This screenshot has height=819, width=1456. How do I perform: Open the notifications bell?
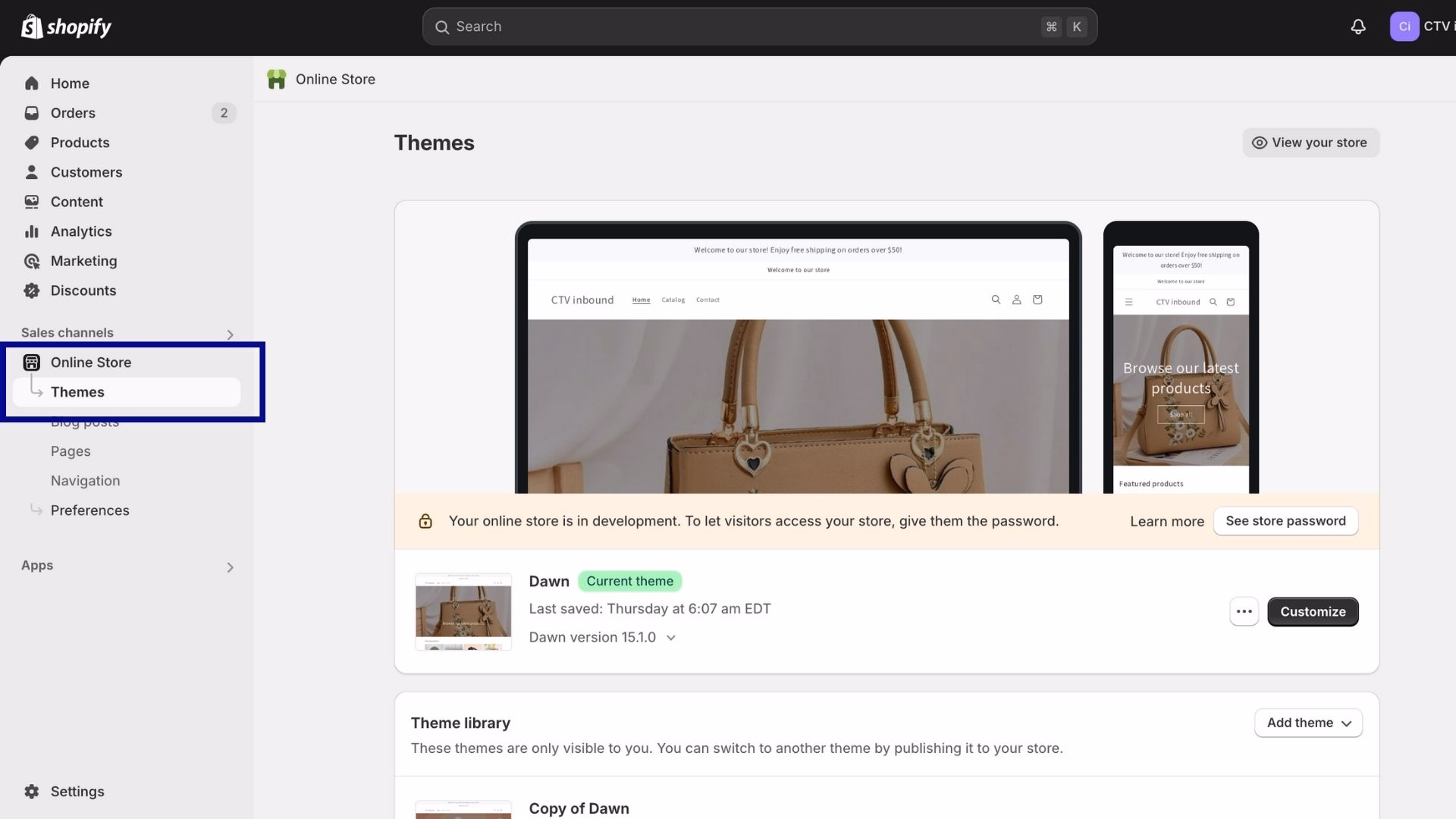(x=1358, y=27)
